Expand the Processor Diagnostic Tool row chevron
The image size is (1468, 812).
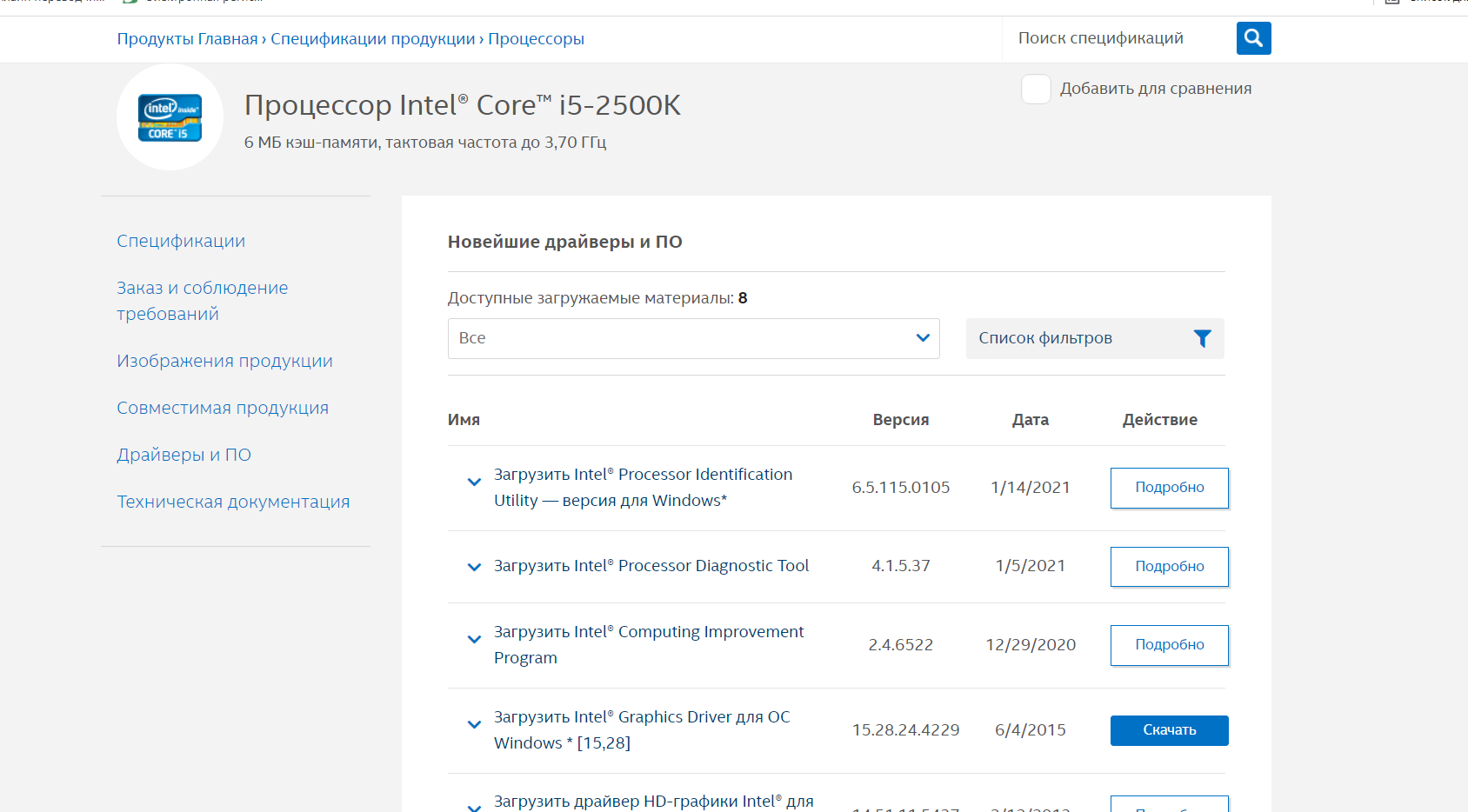pyautogui.click(x=474, y=567)
